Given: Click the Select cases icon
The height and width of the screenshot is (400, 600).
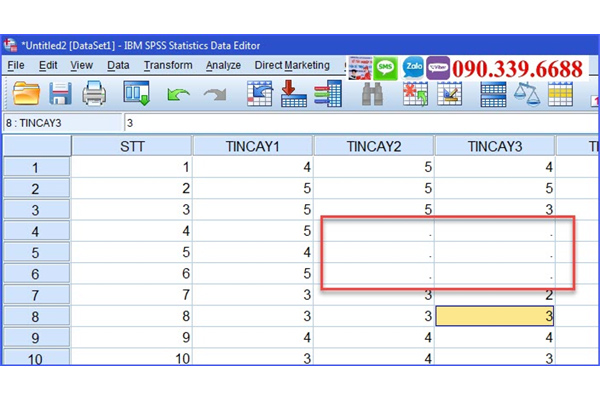Looking at the screenshot, I should 560,94.
